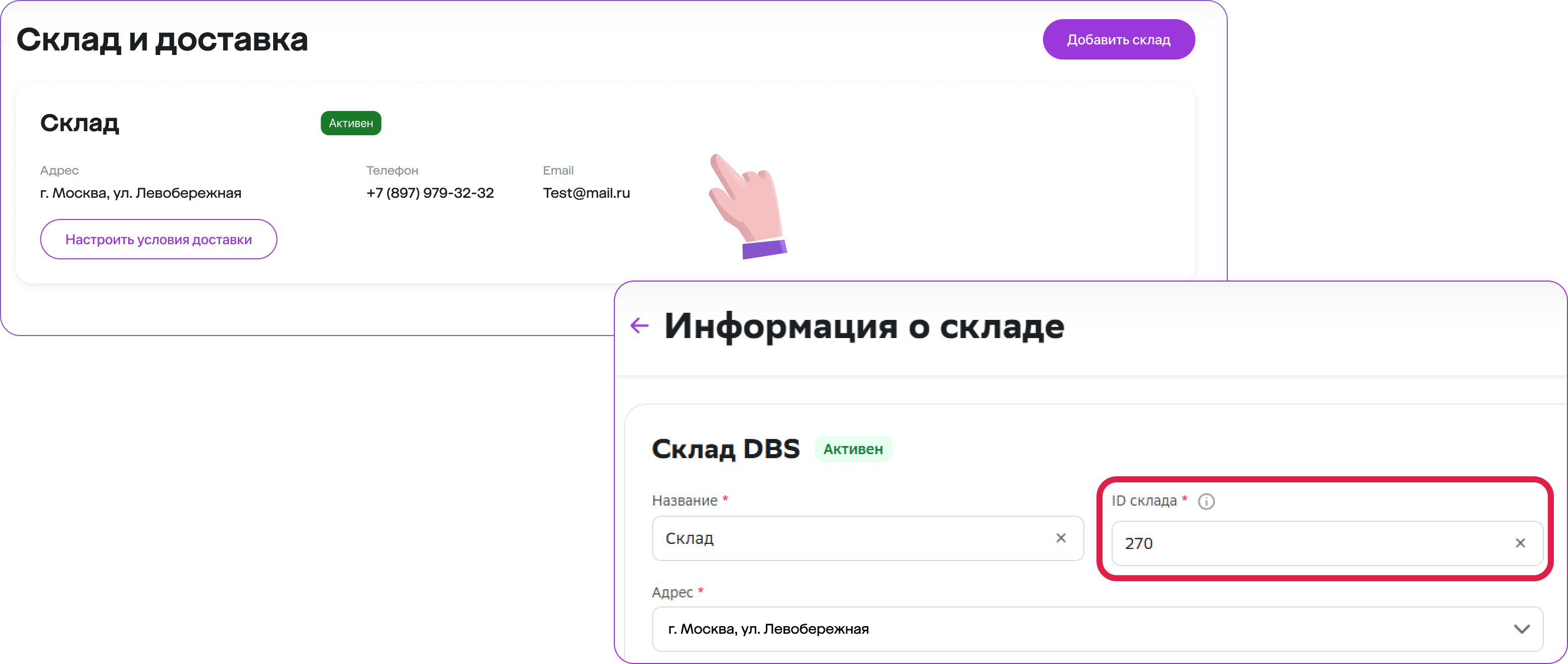1568x664 pixels.
Task: Focus the Название input containing Склад
Action: click(x=867, y=538)
